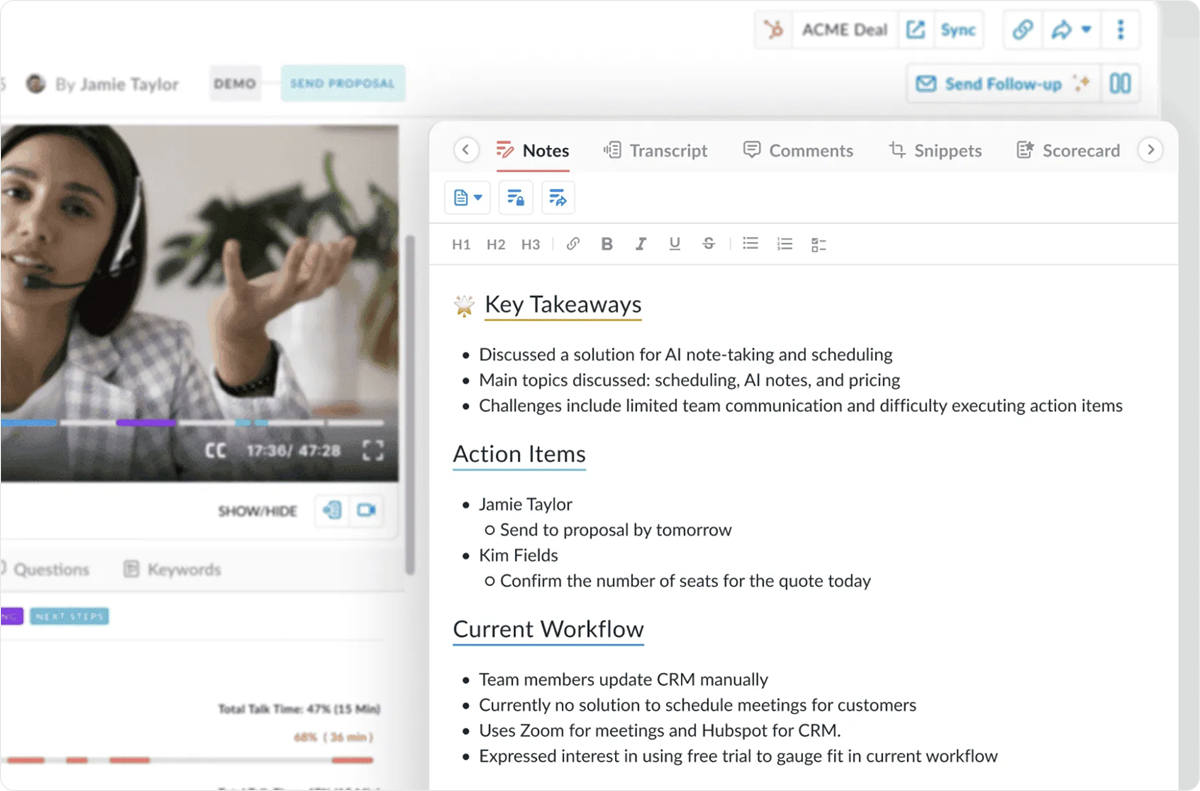
Task: Open the three-dot more options menu
Action: click(x=1120, y=30)
